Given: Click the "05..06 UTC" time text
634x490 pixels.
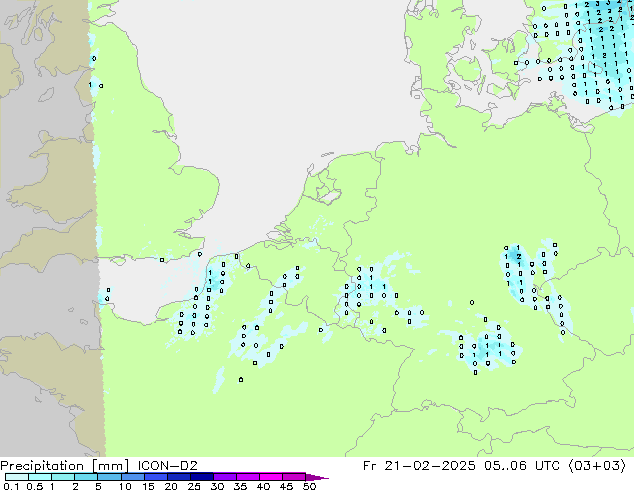Looking at the screenshot, I should point(522,466).
